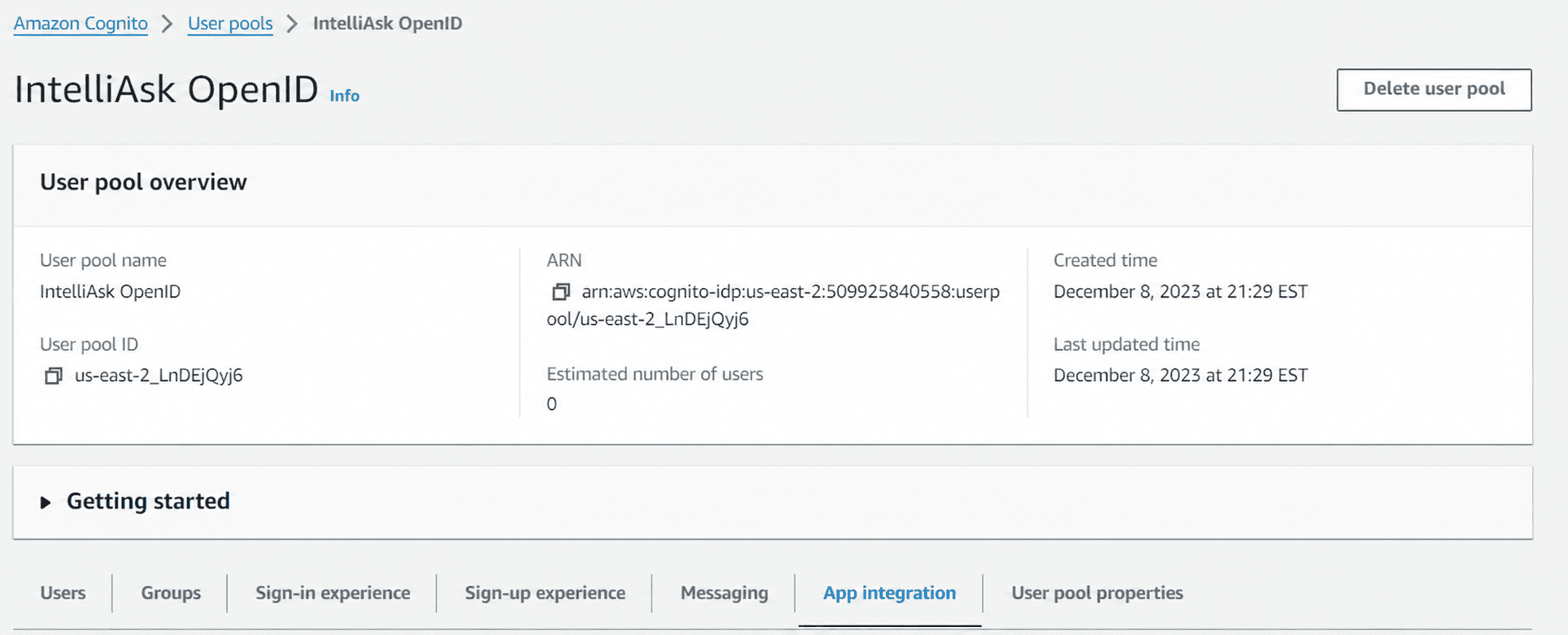Screen dimensions: 1568x635
Task: Click the IntelliAsk OpenID breadcrumb text
Action: (x=388, y=23)
